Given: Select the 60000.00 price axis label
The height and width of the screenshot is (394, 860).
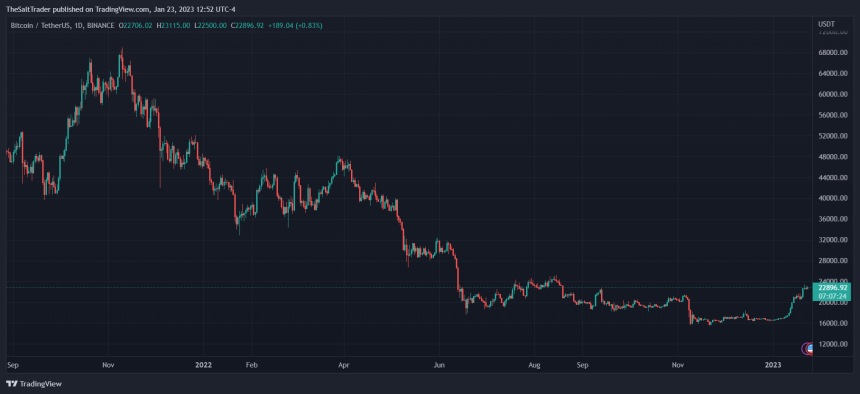Looking at the screenshot, I should pyautogui.click(x=833, y=94).
